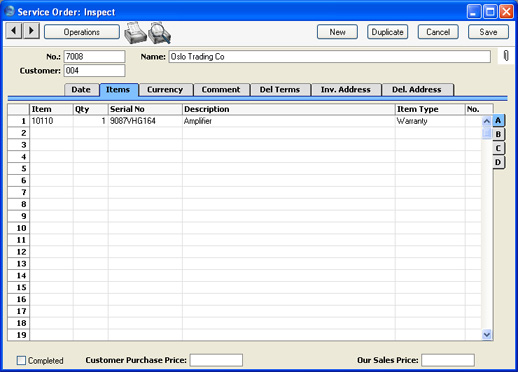Click the Our Sales Price field
Screen dimensions: 518x372
coord(448,360)
